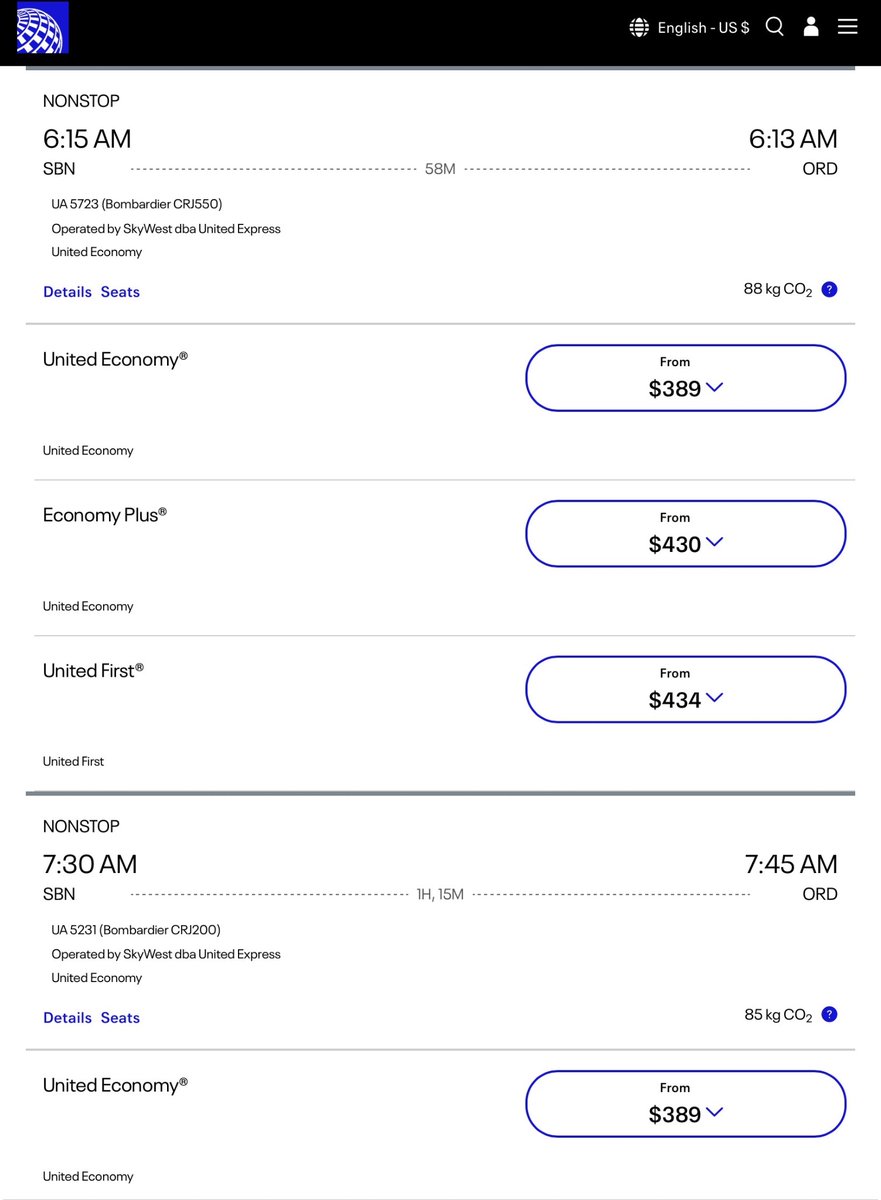Viewport: 881px width, 1200px height.
Task: Expand the $389 Economy fare for UA 5231
Action: click(x=685, y=1104)
